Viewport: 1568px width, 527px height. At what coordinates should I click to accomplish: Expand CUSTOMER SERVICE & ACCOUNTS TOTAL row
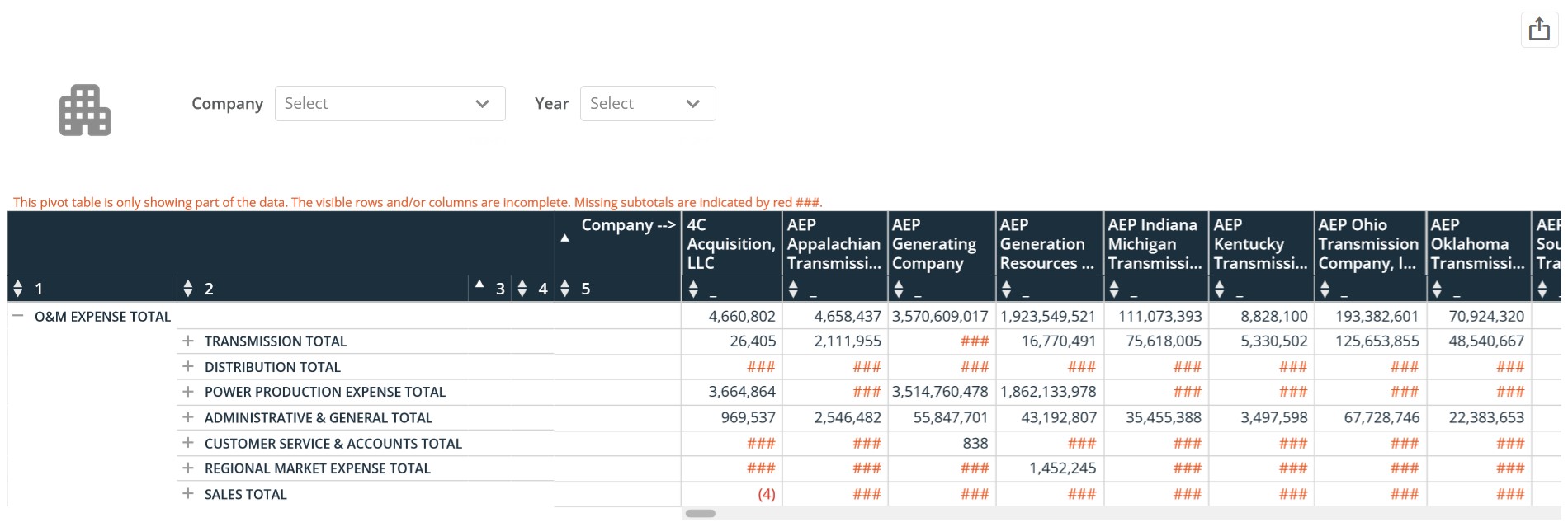pyautogui.click(x=188, y=443)
